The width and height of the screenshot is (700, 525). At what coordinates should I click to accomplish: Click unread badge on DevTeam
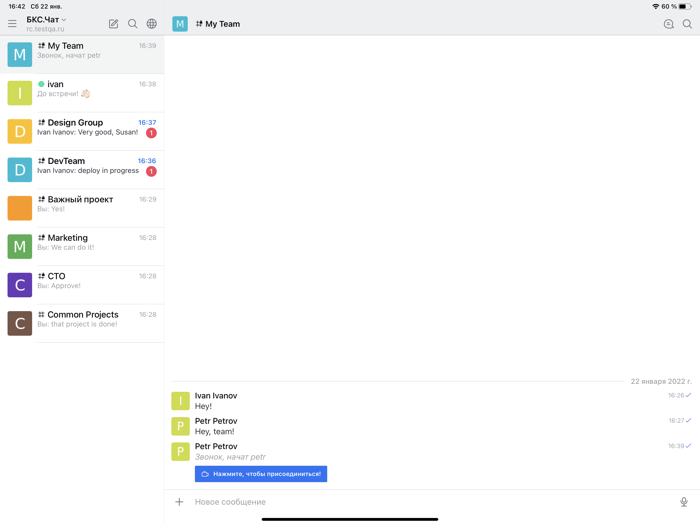[151, 171]
